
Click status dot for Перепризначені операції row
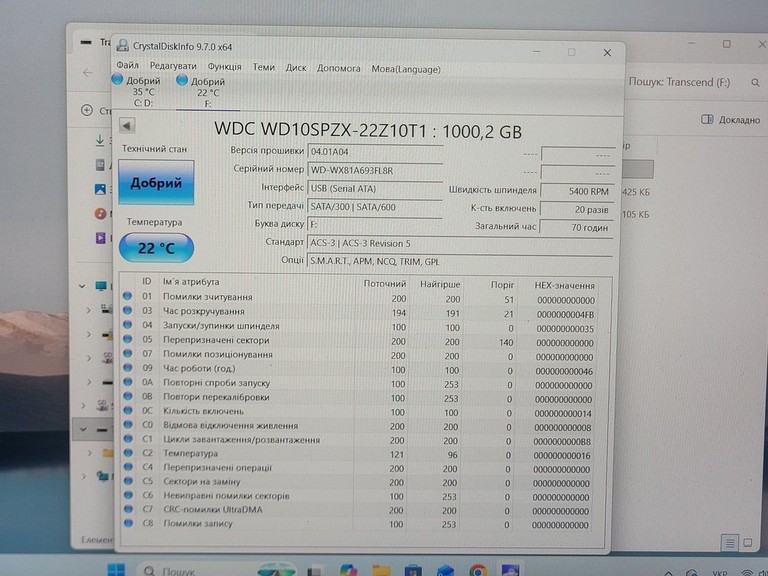pos(128,466)
